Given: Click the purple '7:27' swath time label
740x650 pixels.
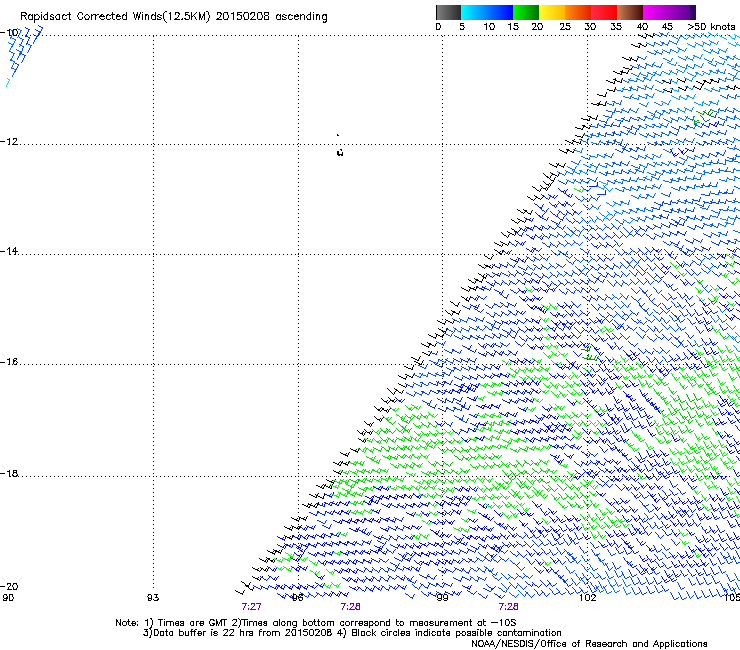Looking at the screenshot, I should tap(251, 607).
